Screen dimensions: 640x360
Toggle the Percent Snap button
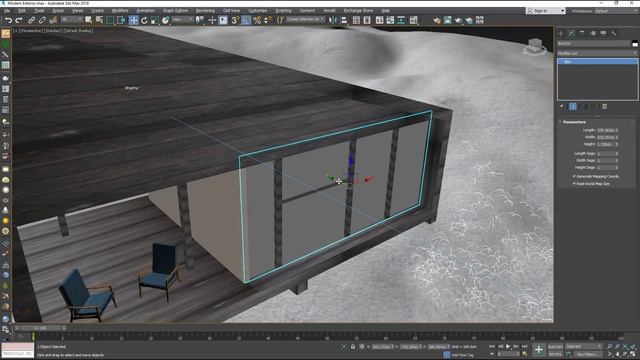[x=257, y=20]
